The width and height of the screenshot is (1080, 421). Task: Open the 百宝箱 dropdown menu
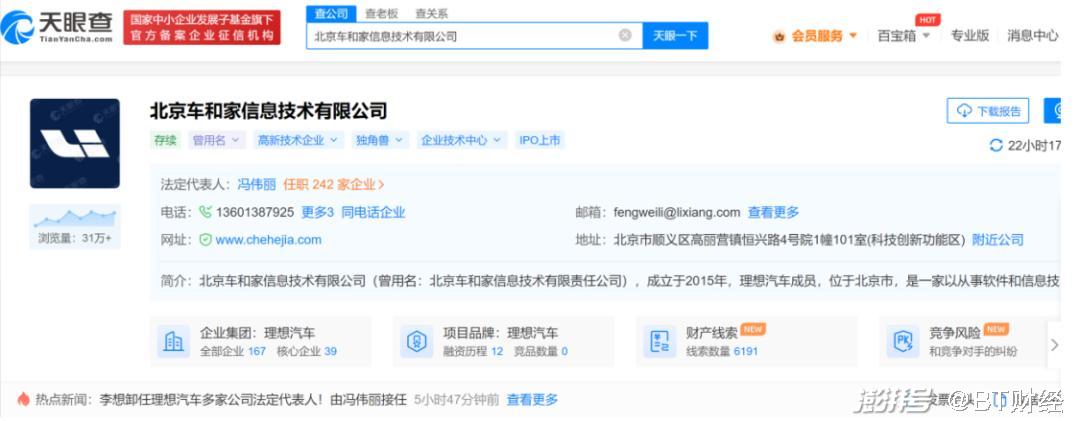point(903,37)
